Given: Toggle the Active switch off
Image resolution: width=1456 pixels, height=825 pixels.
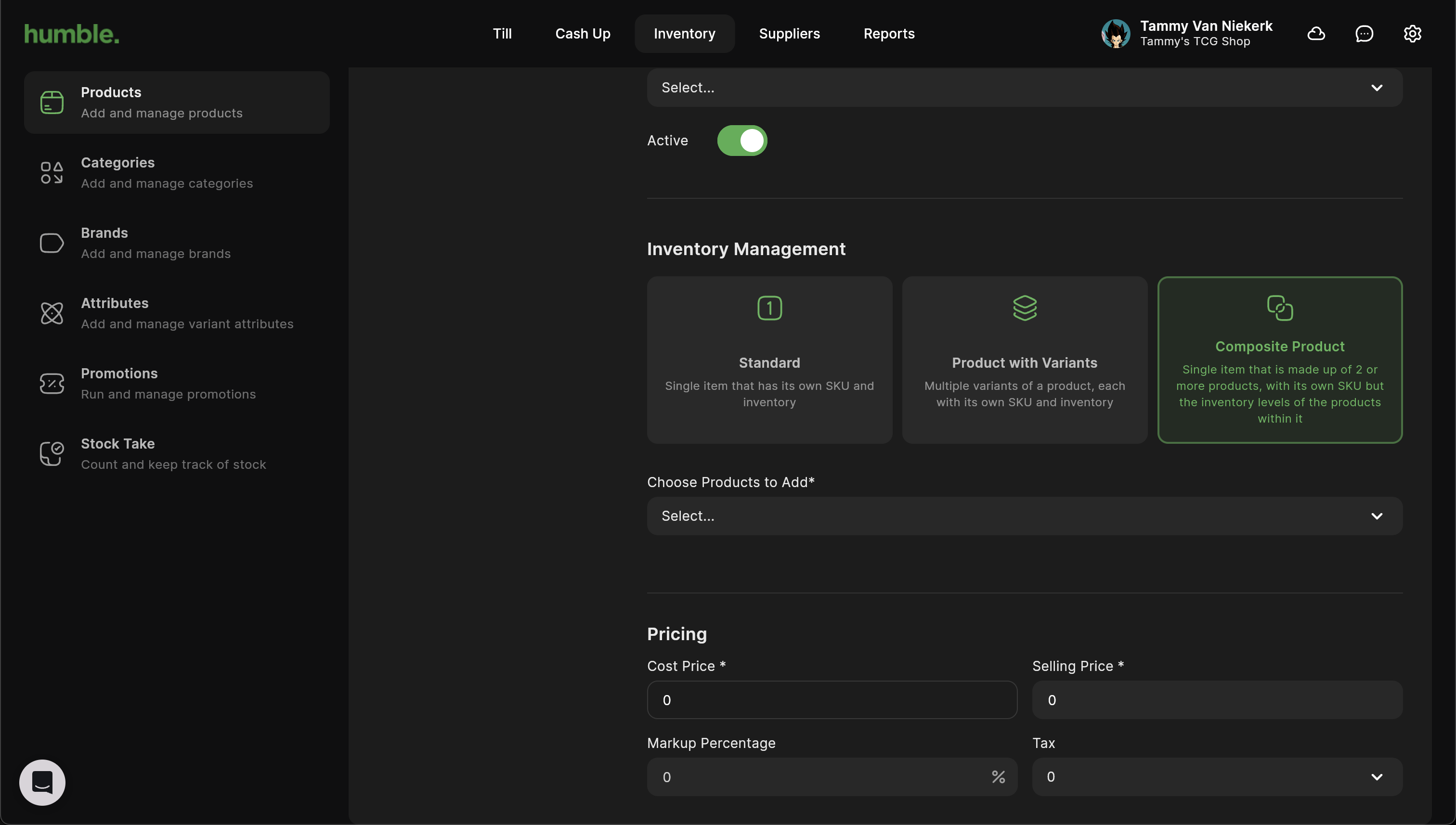Looking at the screenshot, I should pos(742,141).
